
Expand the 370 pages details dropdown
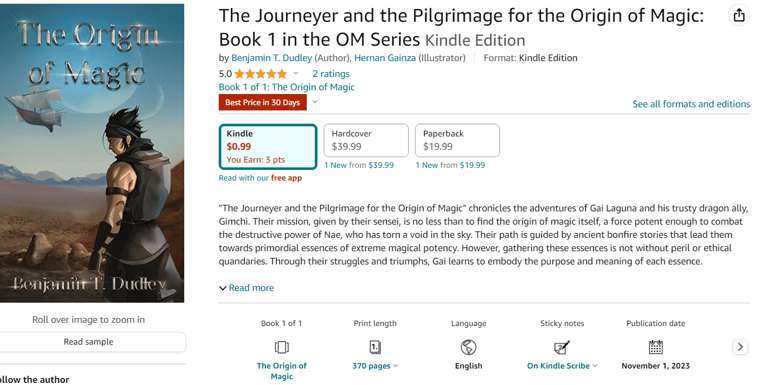click(x=395, y=366)
